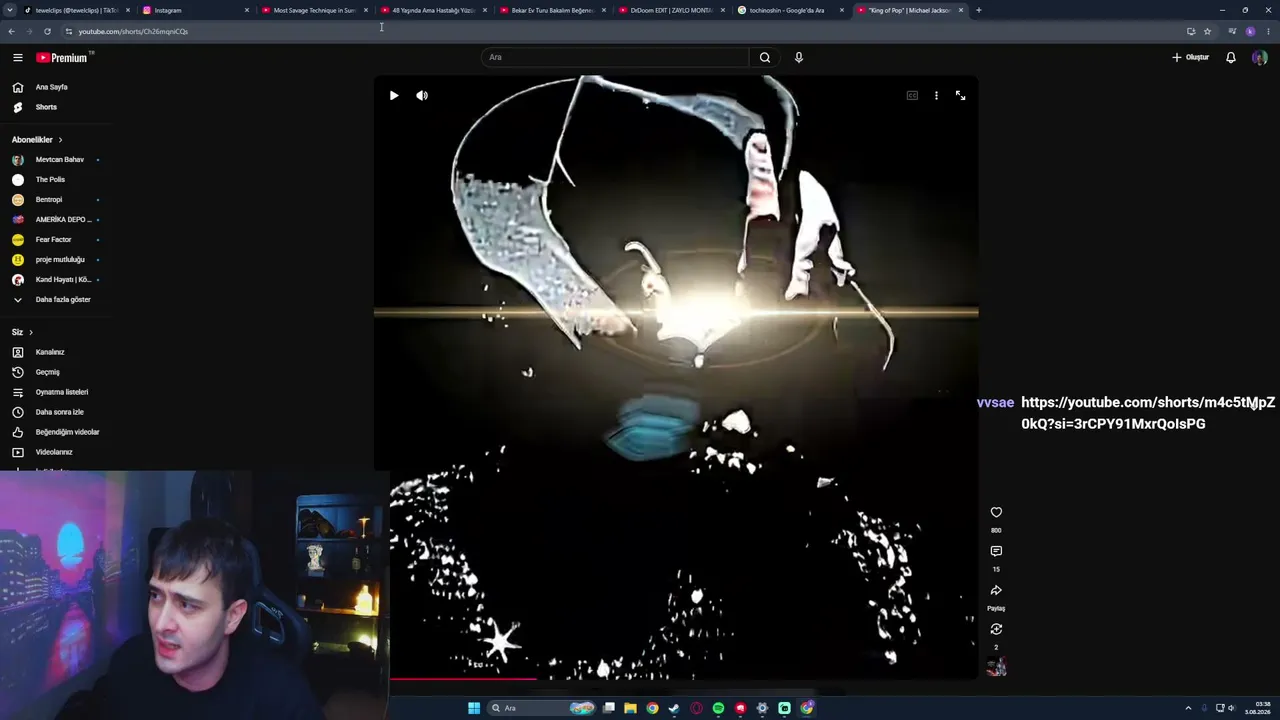
Task: Open the taskbar clock and date
Action: 1257,708
